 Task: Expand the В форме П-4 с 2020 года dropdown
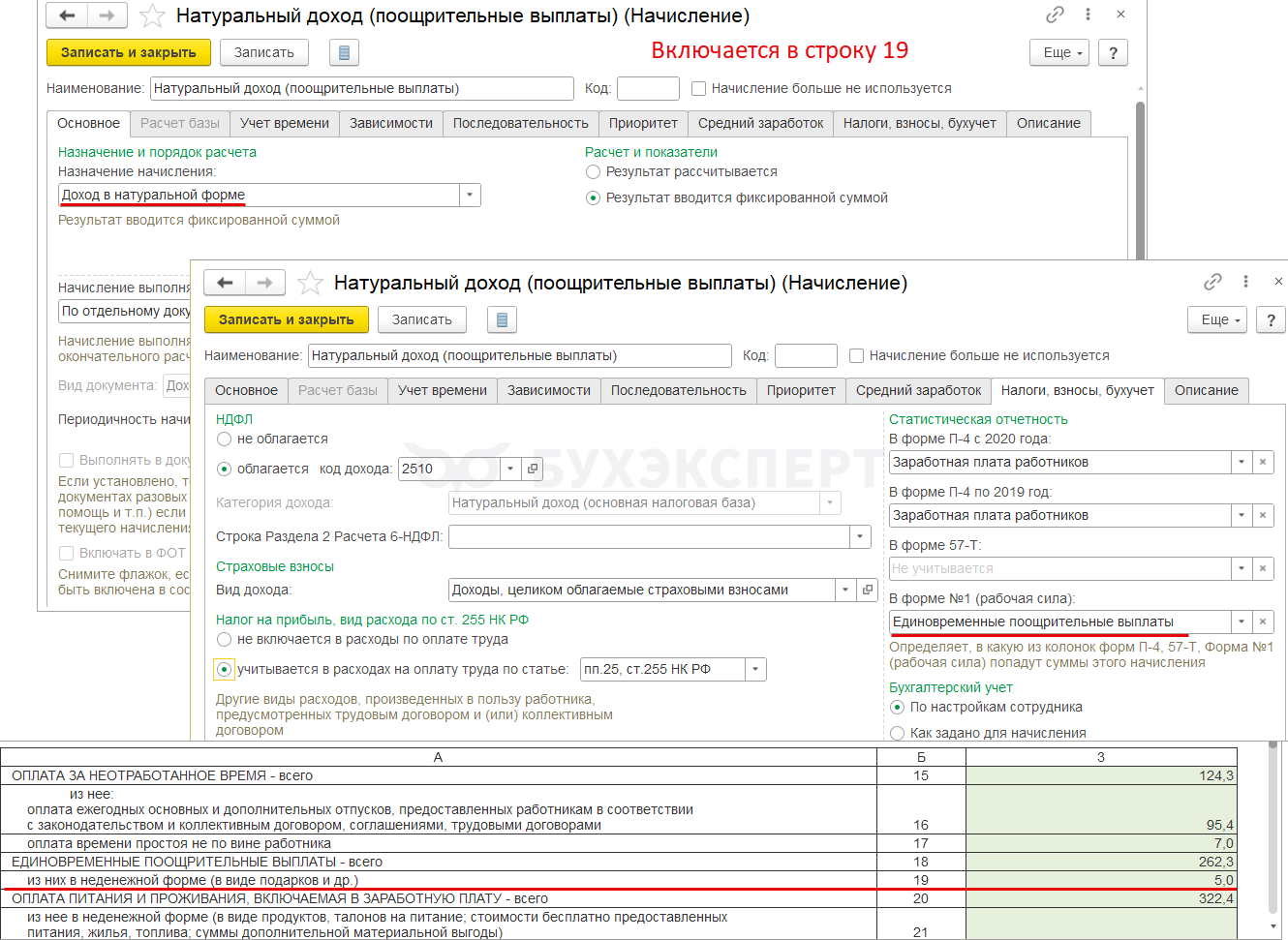click(x=1242, y=463)
